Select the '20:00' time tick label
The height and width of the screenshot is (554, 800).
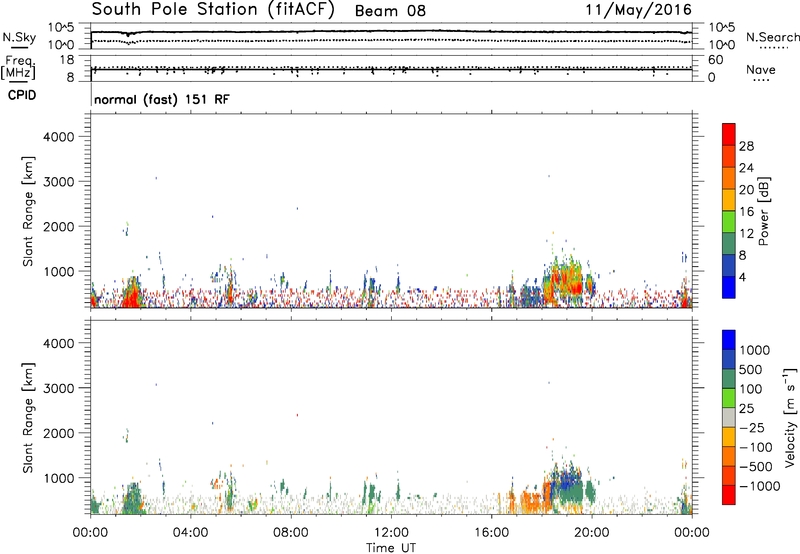point(592,533)
